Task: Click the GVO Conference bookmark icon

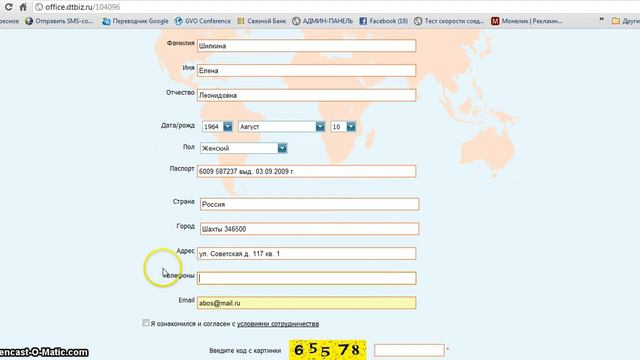Action: coord(178,21)
